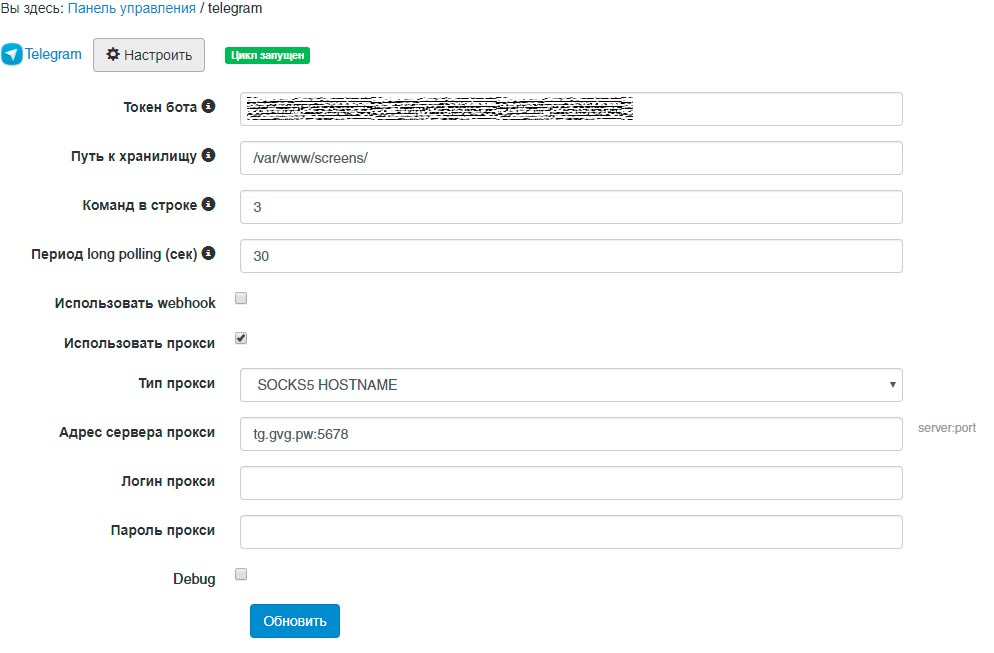Enable the Использовать webhook checkbox
This screenshot has width=994, height=653.
click(241, 298)
